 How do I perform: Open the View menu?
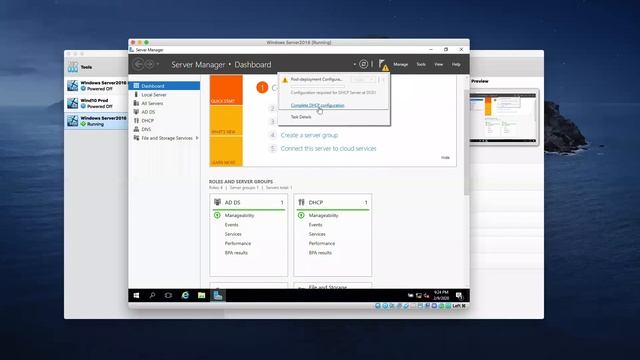(x=438, y=64)
